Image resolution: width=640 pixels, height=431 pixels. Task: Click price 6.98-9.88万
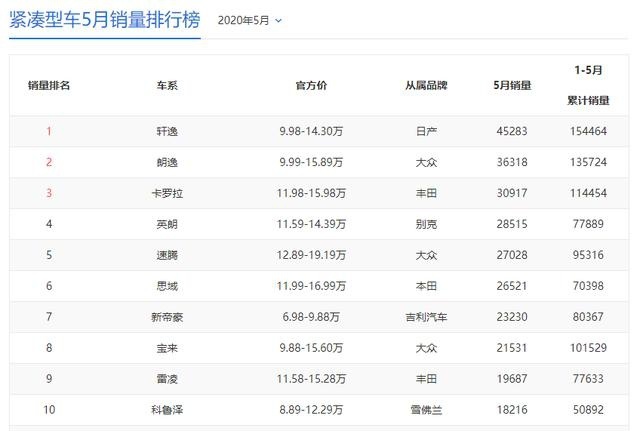point(311,317)
